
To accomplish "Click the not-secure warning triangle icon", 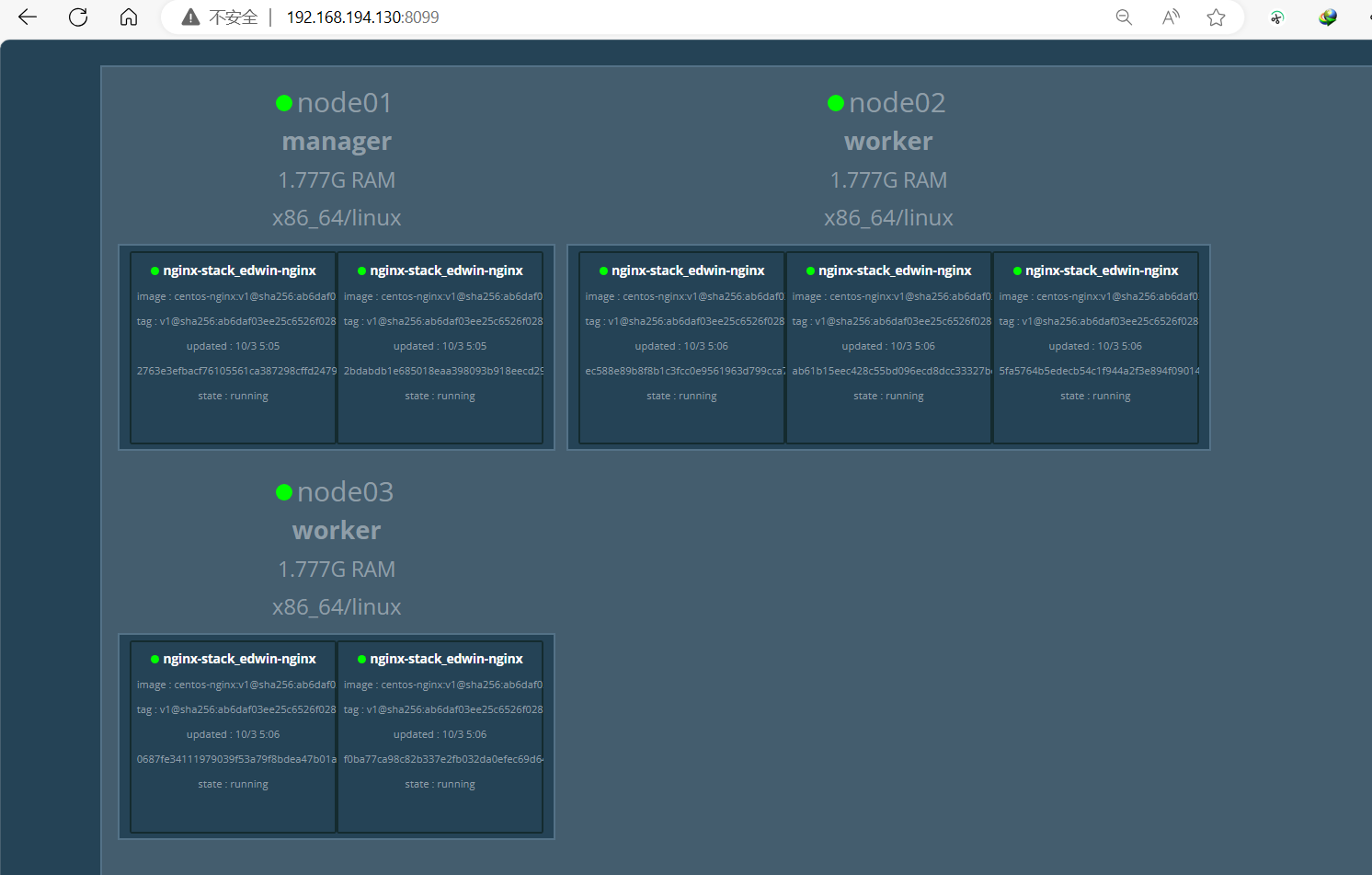I will (190, 17).
